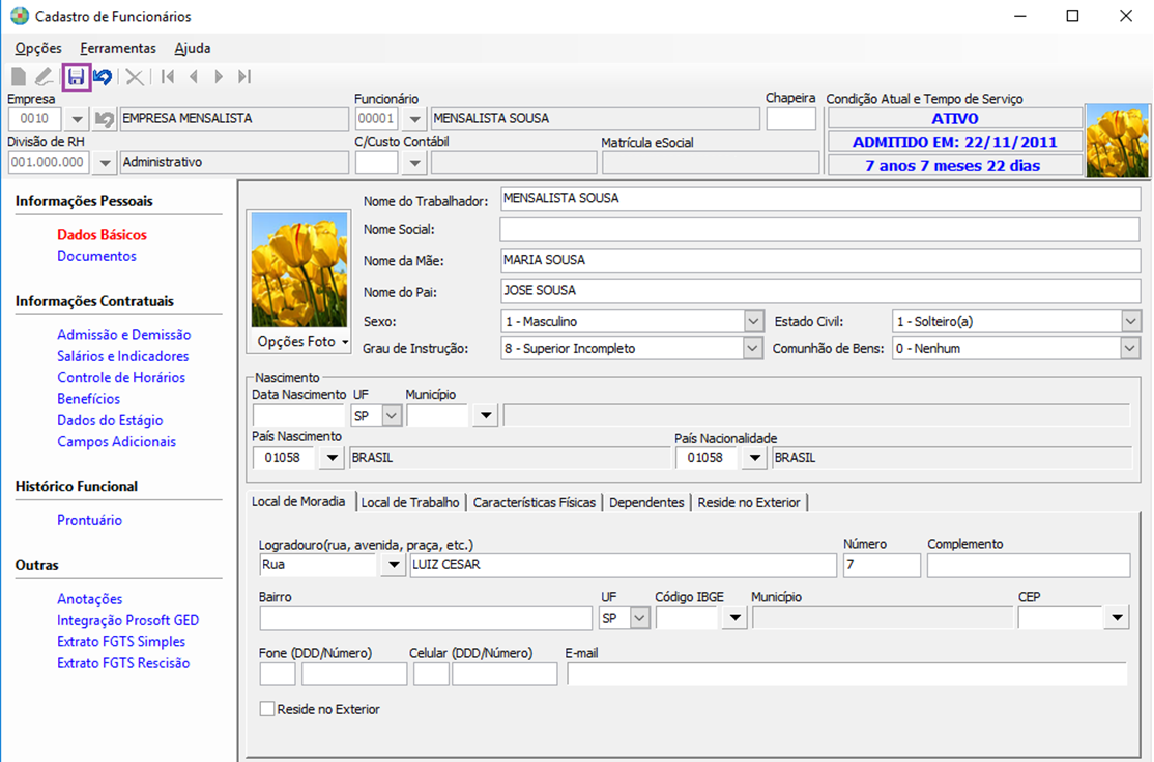
Task: Open the Ferramentas menu
Action: click(x=118, y=49)
